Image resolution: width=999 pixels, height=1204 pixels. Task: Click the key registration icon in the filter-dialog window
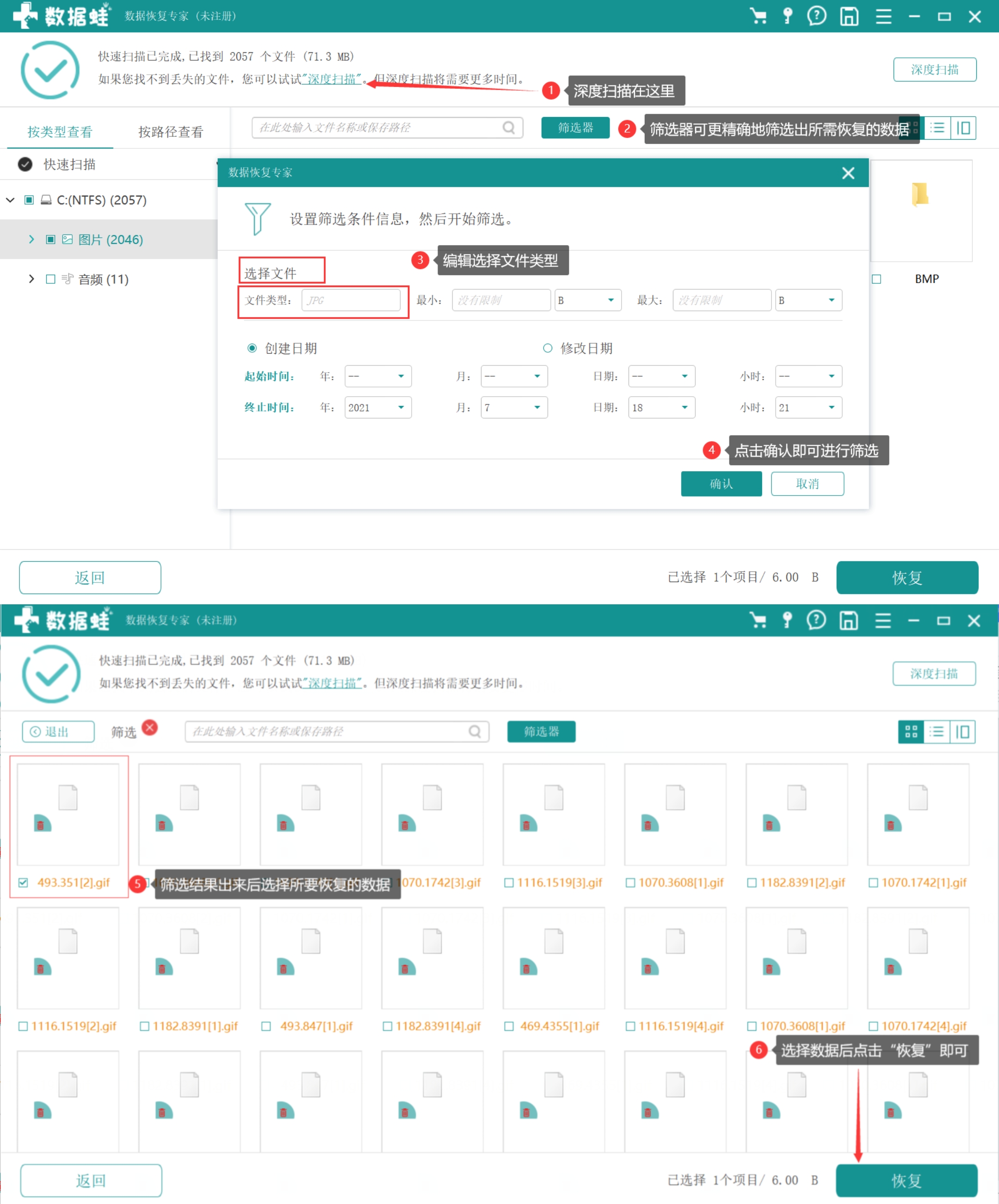[787, 16]
